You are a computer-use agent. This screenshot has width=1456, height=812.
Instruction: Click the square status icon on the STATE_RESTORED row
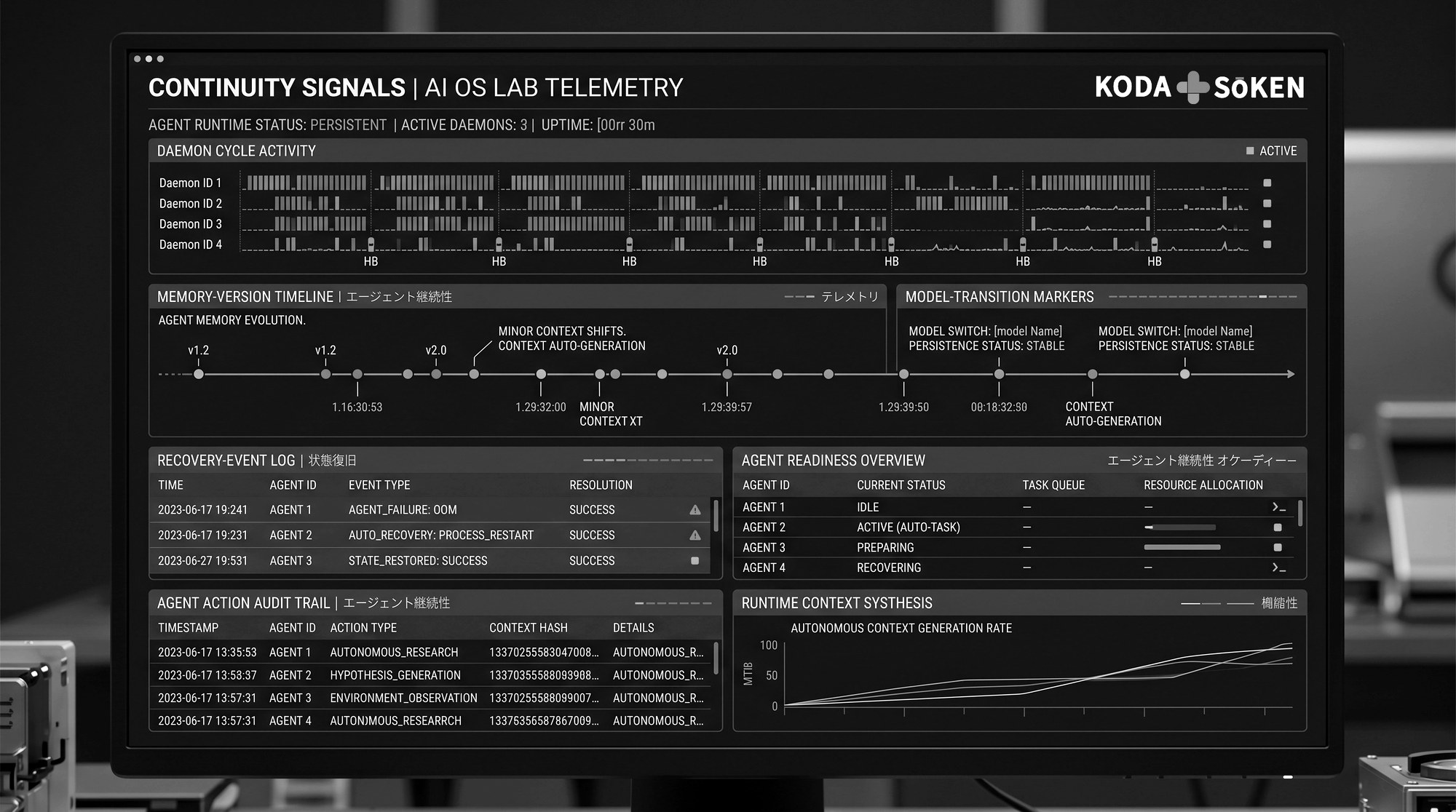point(695,561)
